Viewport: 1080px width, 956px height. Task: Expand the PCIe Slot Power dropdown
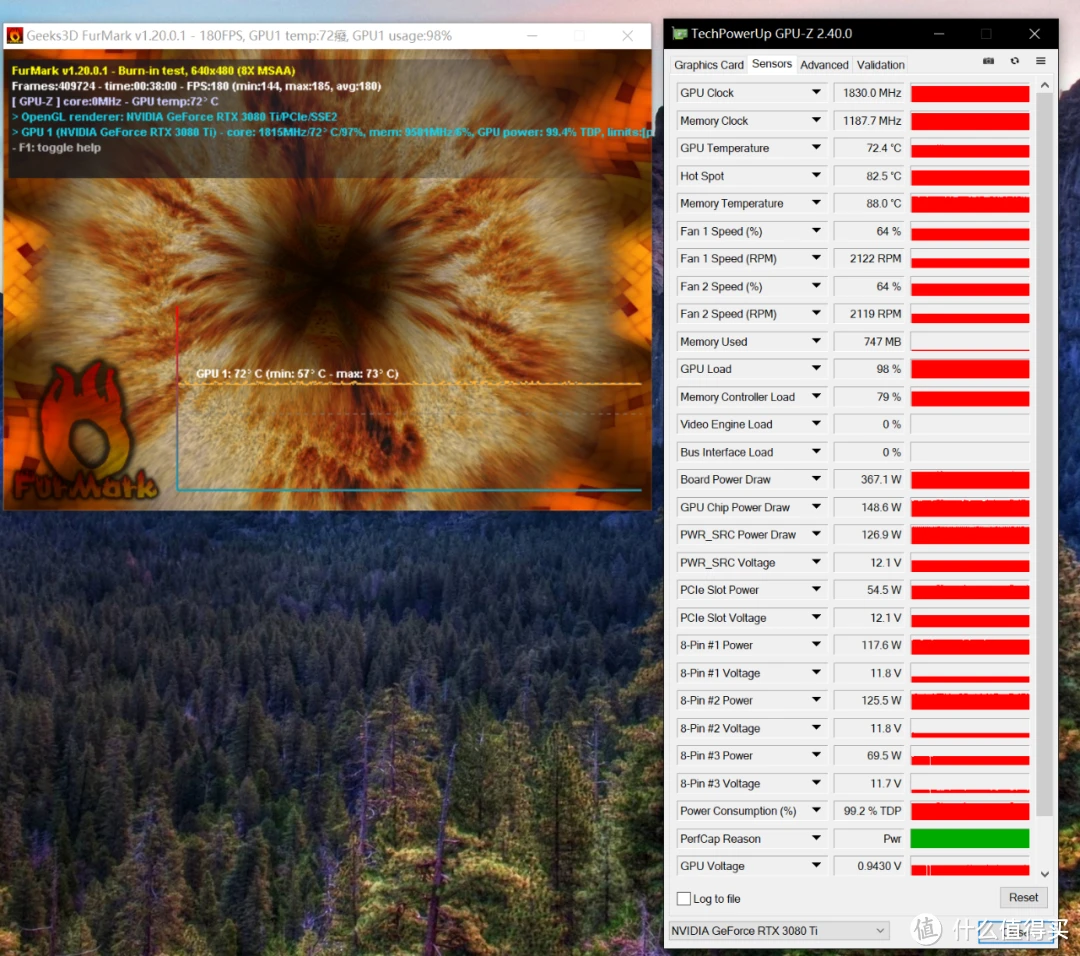point(816,590)
